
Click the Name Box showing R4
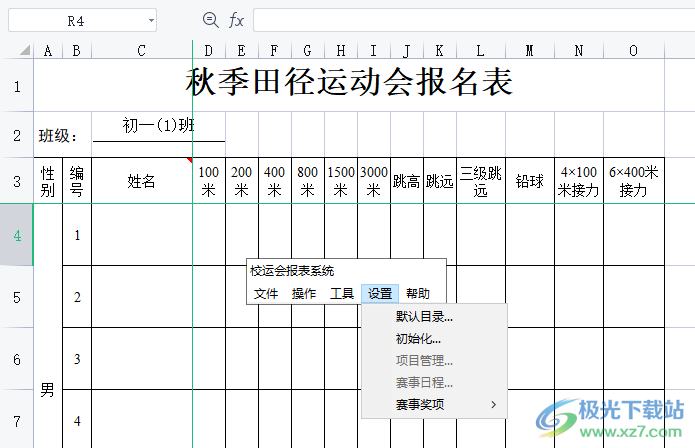point(76,20)
